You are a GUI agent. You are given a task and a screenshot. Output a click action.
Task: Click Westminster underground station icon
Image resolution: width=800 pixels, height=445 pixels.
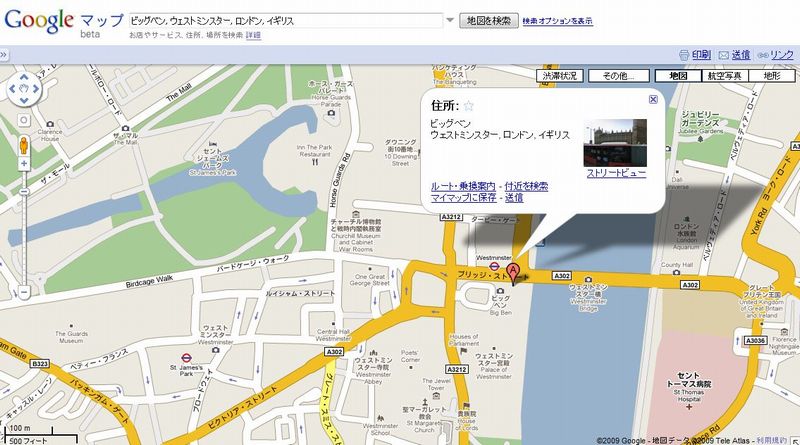pyautogui.click(x=494, y=266)
